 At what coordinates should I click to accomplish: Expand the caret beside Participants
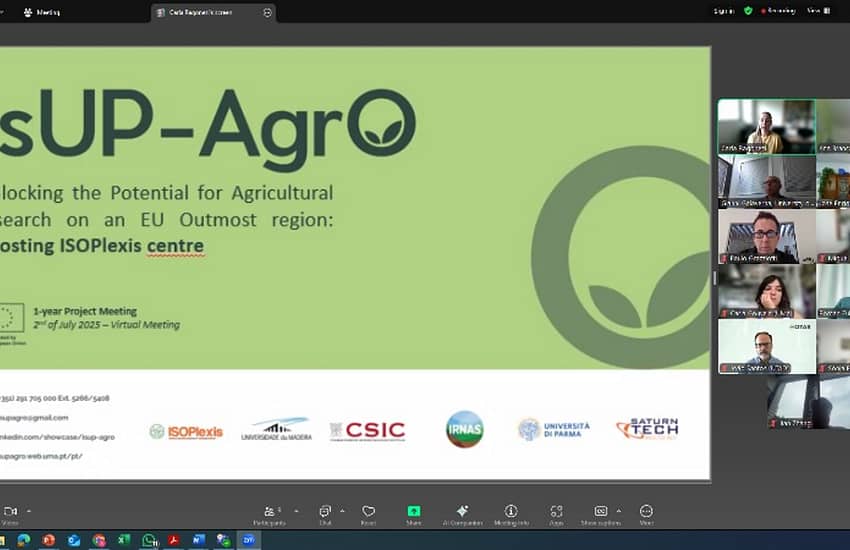click(296, 511)
